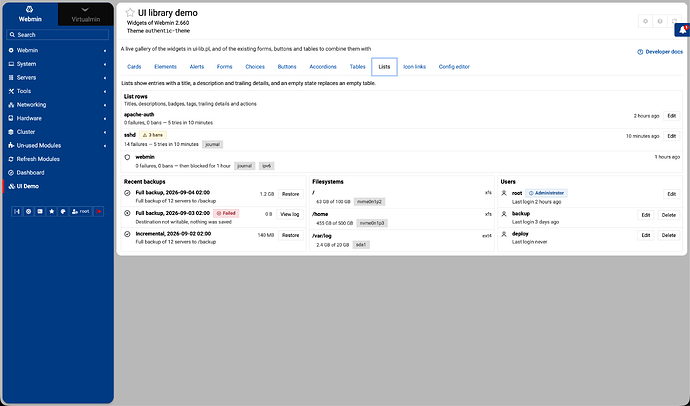Viewport: 690px width, 406px height.
Task: Open the Accordions tab
Action: click(323, 67)
